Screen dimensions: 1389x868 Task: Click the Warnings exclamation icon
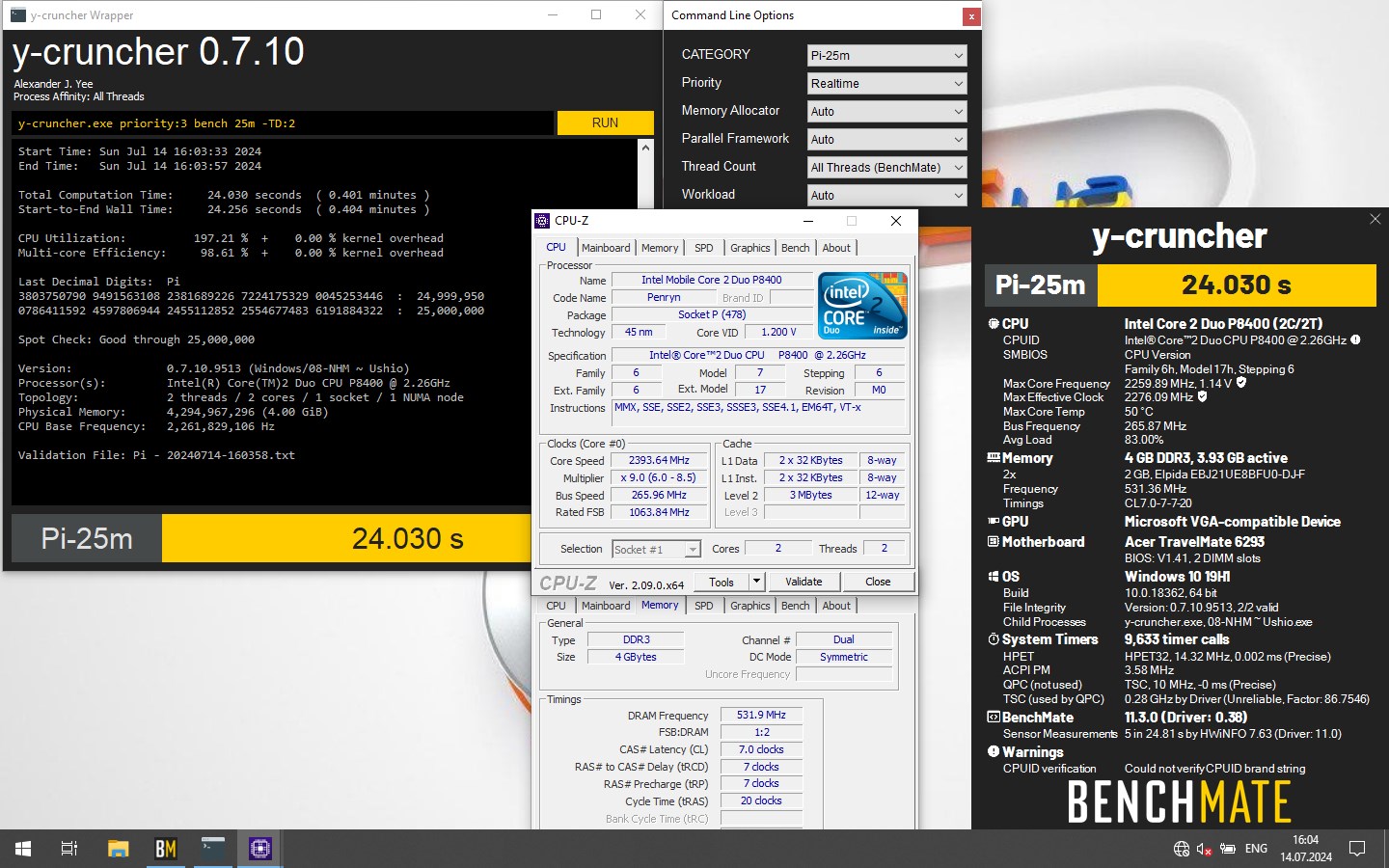[994, 752]
